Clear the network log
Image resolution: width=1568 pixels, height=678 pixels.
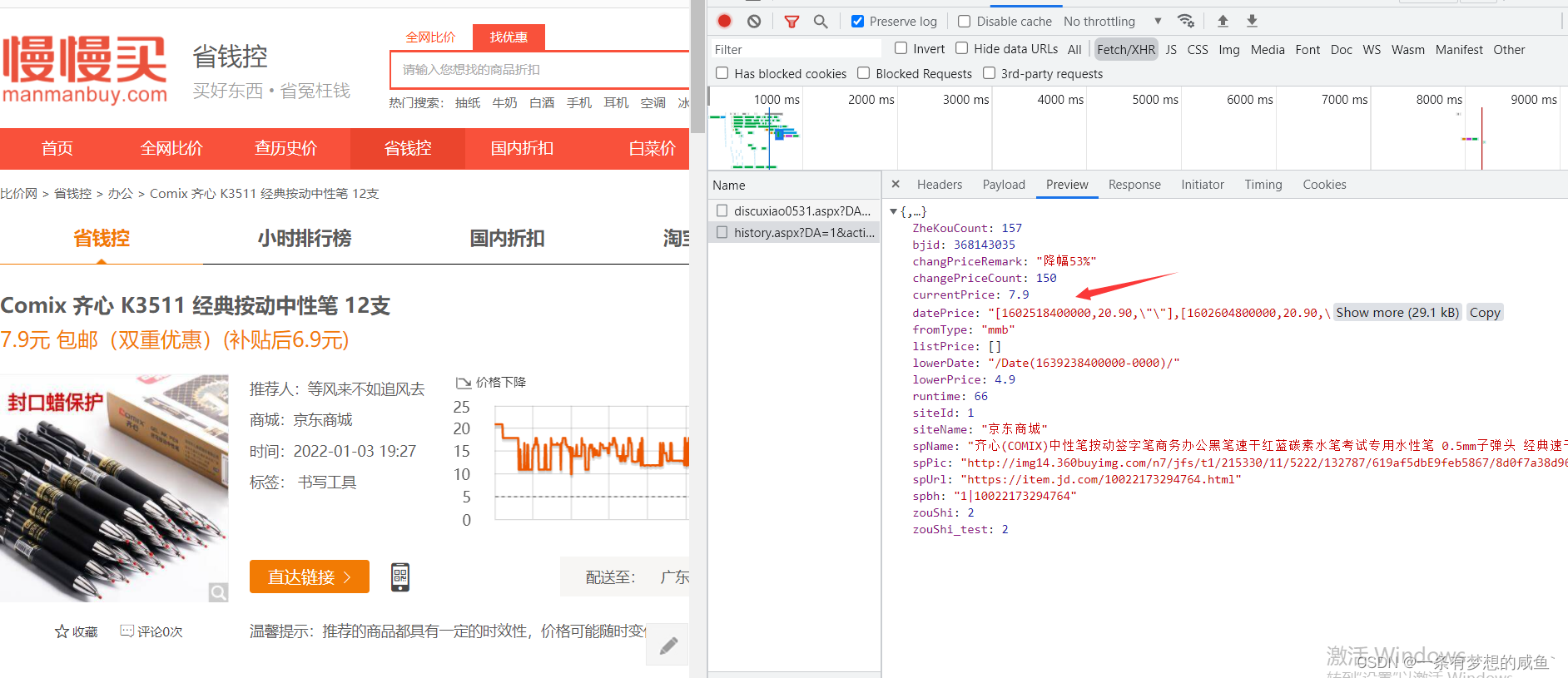coord(754,21)
